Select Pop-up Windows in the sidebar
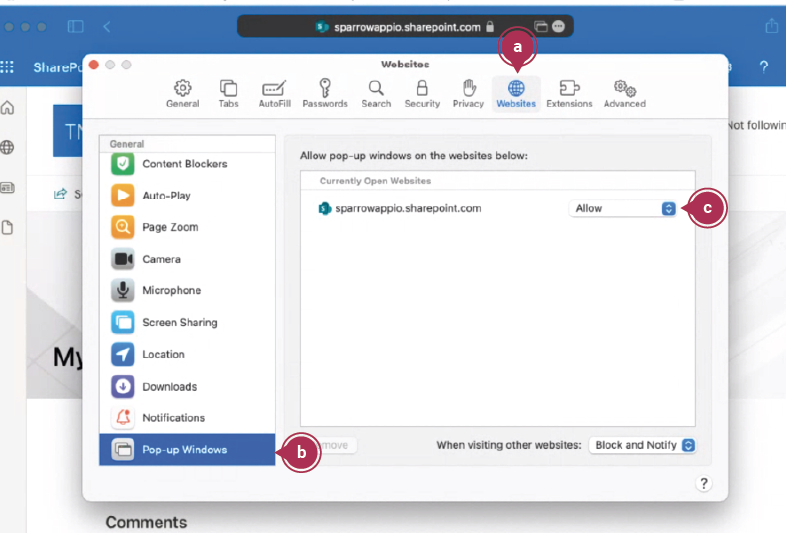 pos(186,450)
